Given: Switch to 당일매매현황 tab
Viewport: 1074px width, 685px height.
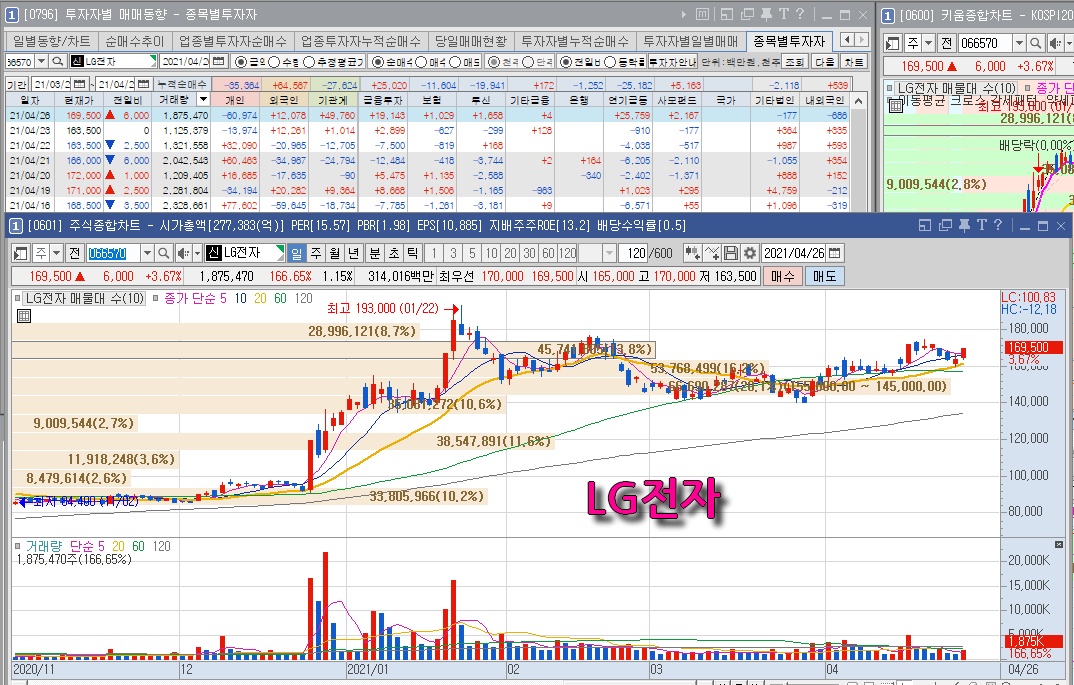Looking at the screenshot, I should 471,42.
